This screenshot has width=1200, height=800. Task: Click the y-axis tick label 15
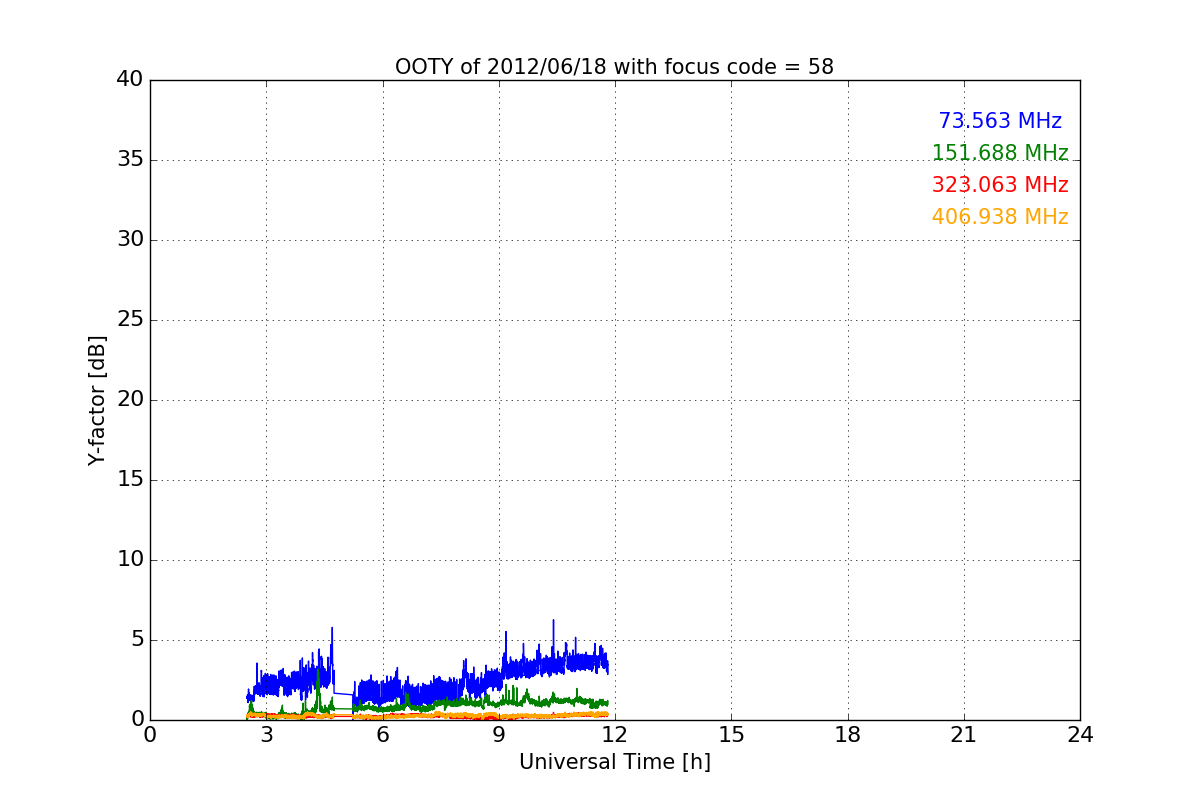pos(130,480)
